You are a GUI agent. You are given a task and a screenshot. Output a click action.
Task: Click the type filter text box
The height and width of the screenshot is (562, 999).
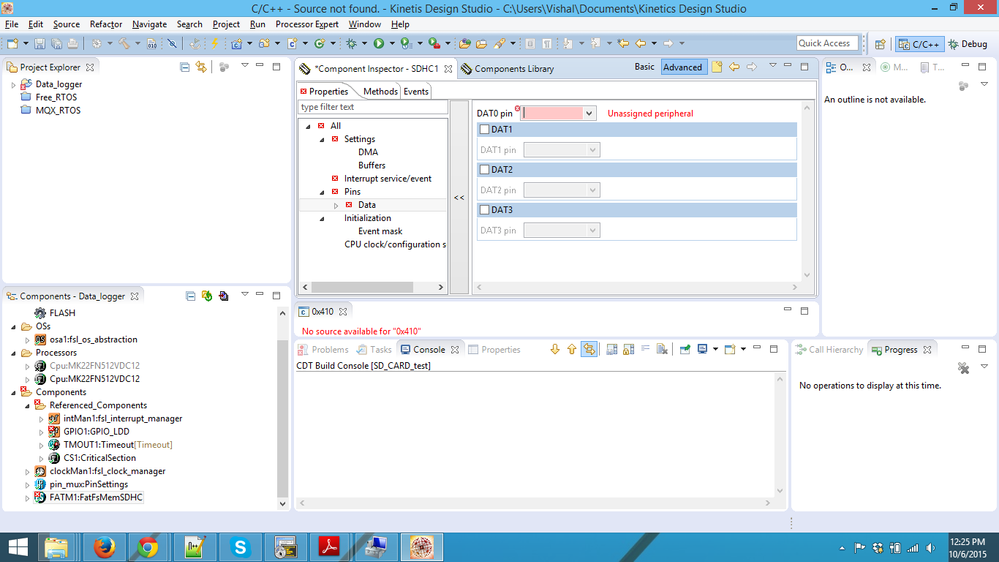(x=373, y=107)
